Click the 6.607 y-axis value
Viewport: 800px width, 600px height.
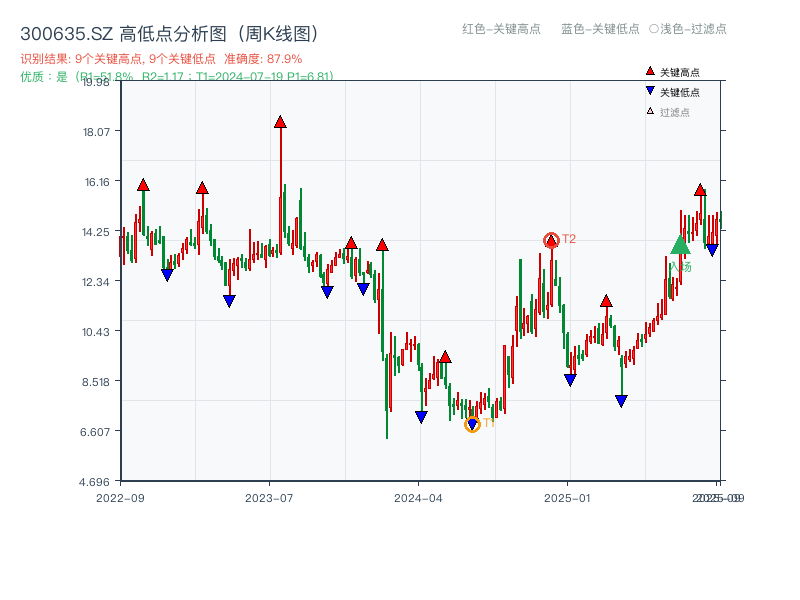coord(95,432)
